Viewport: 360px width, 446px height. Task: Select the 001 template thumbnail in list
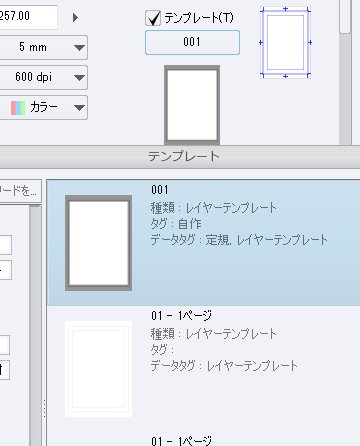pos(98,243)
